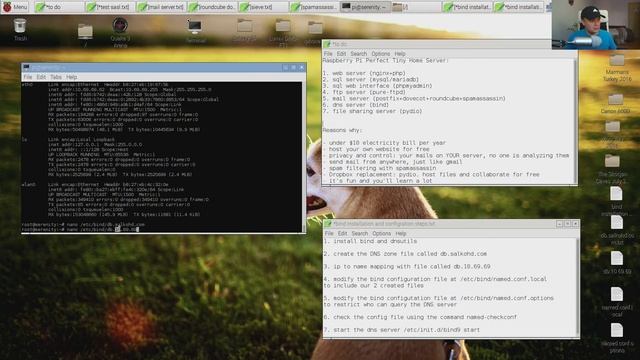Click line 'spam filtering with spamassassin'
Viewport: 640px width, 360px height.
[x=380, y=168]
